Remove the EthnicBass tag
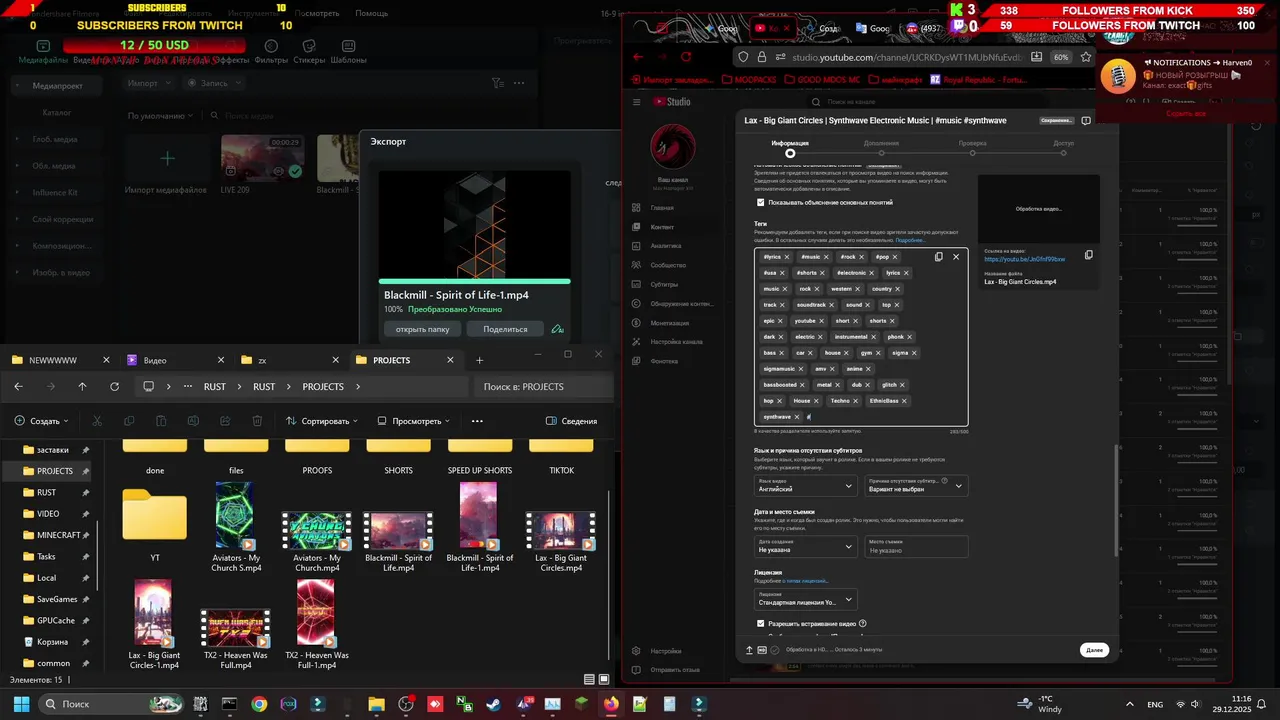Image resolution: width=1280 pixels, height=720 pixels. 904,401
